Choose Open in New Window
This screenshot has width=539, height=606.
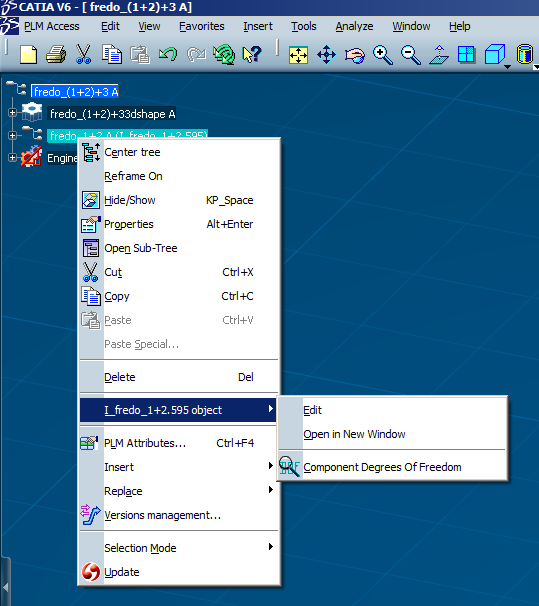[392, 434]
